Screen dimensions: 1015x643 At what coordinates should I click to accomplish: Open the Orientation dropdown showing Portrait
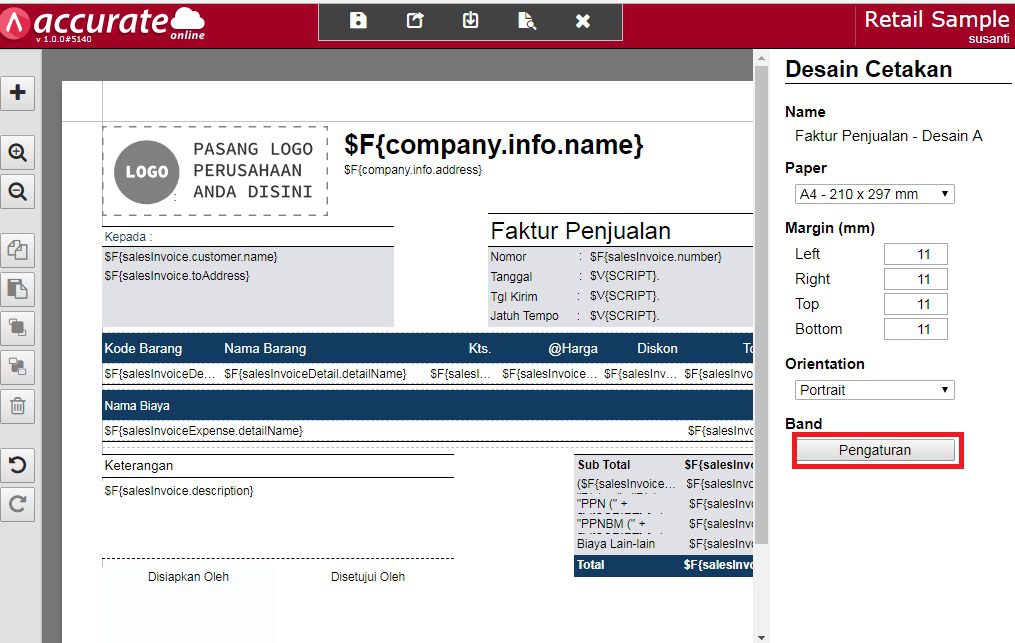click(872, 390)
